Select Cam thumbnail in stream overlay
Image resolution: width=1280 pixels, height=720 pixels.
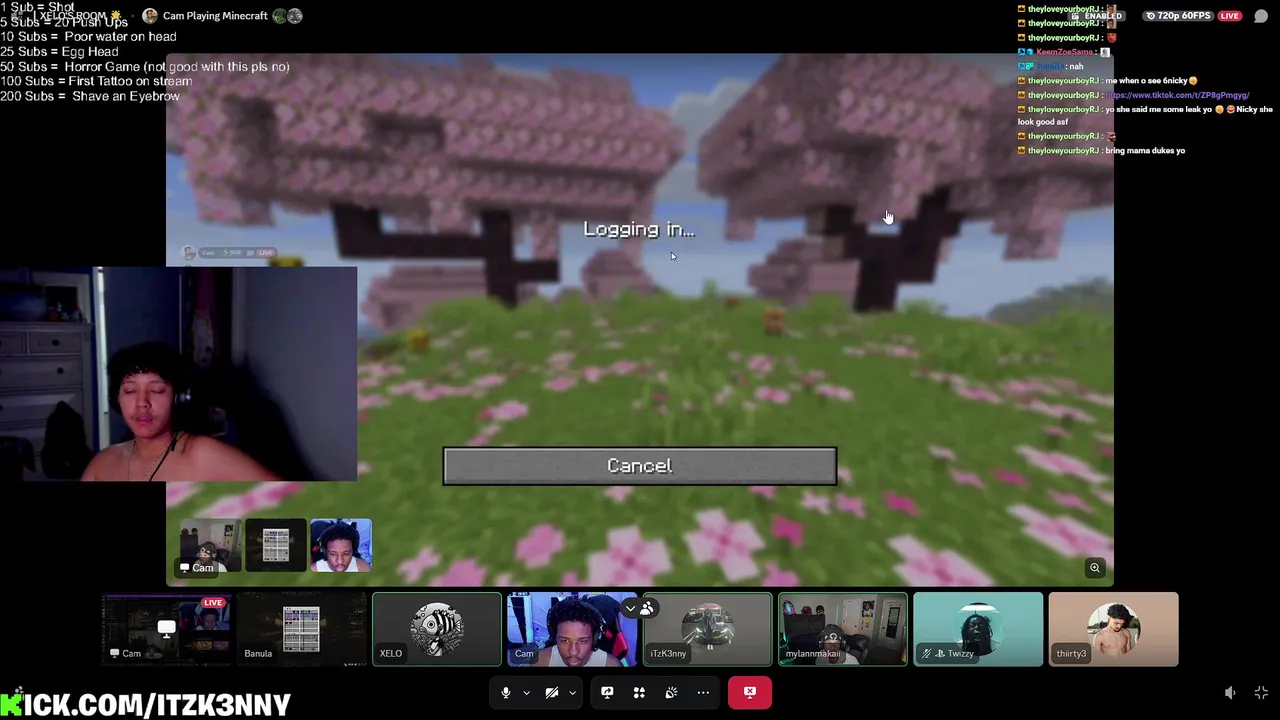(x=210, y=546)
